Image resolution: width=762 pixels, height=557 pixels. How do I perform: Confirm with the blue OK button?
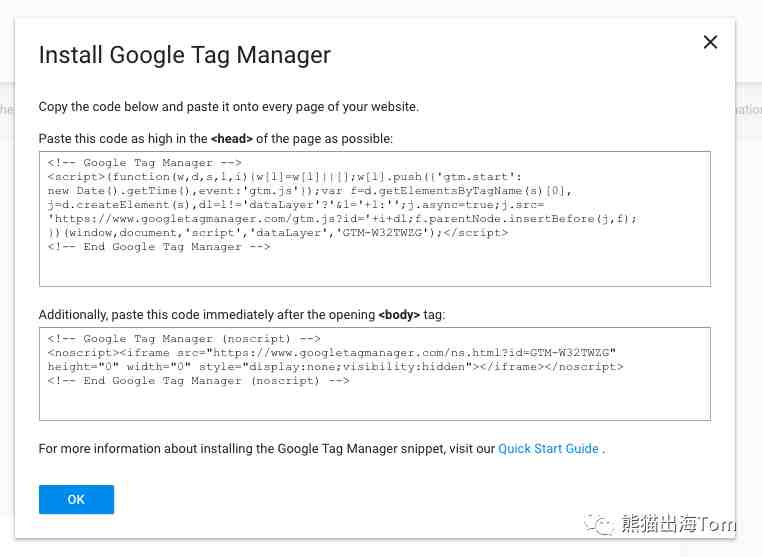[x=76, y=499]
